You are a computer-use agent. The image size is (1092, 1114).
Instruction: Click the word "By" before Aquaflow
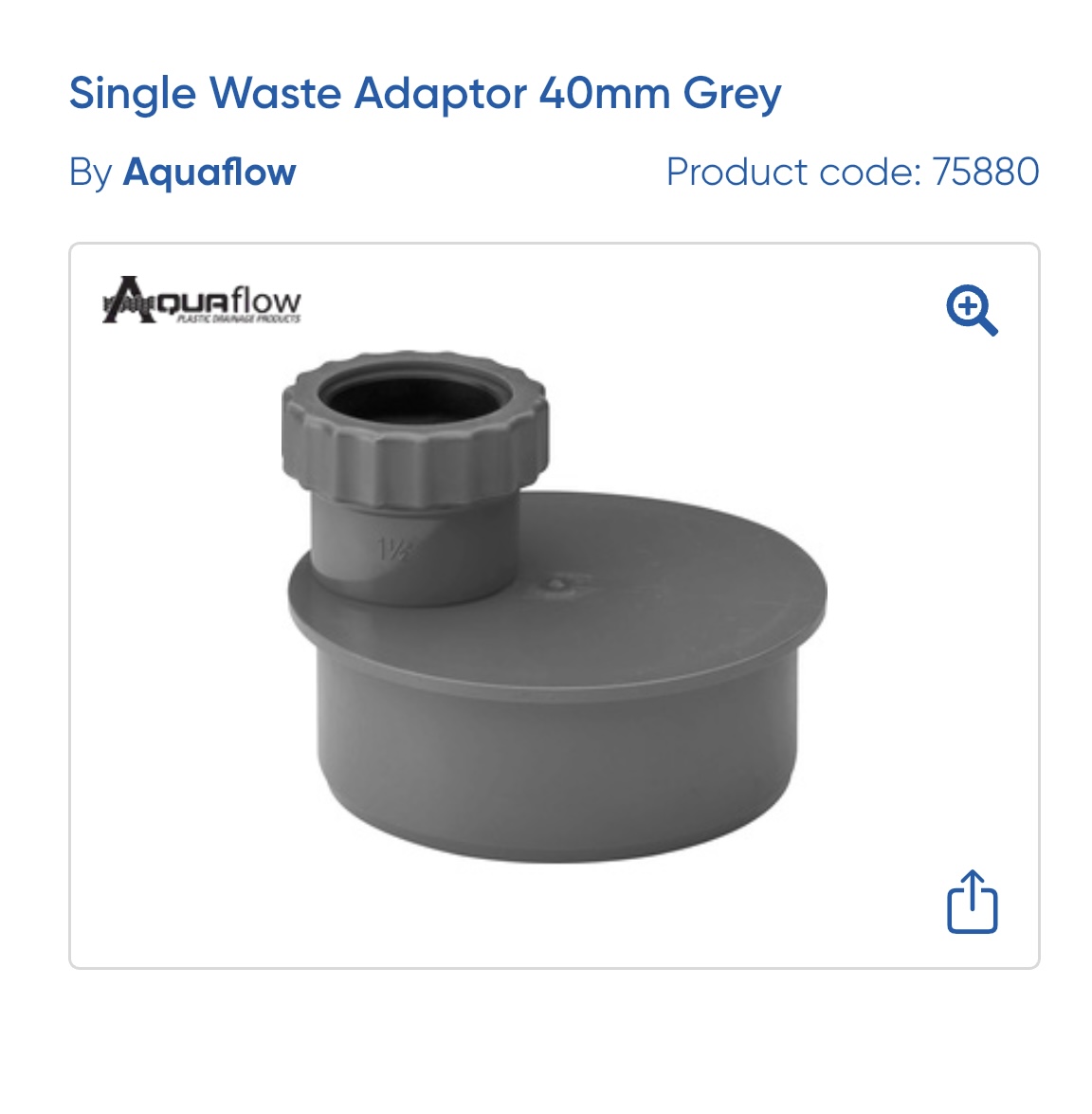coord(90,173)
